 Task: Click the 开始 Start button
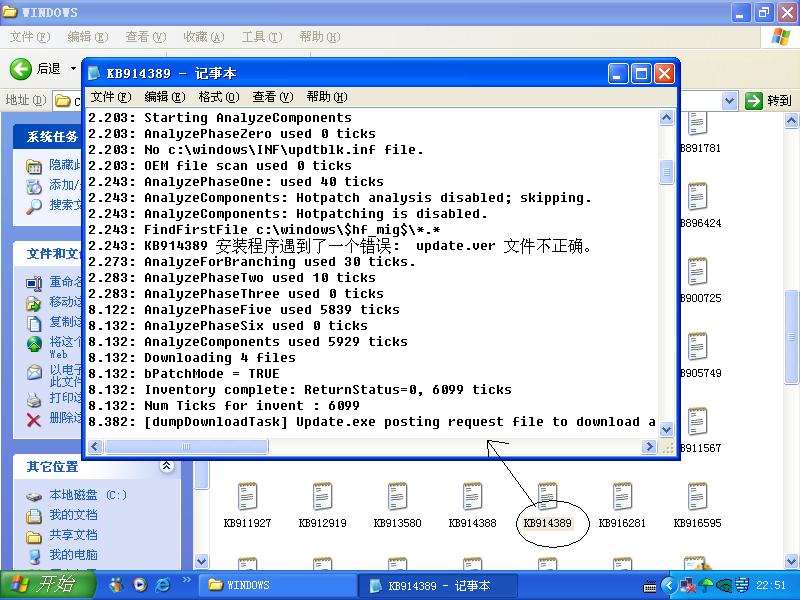click(x=47, y=585)
